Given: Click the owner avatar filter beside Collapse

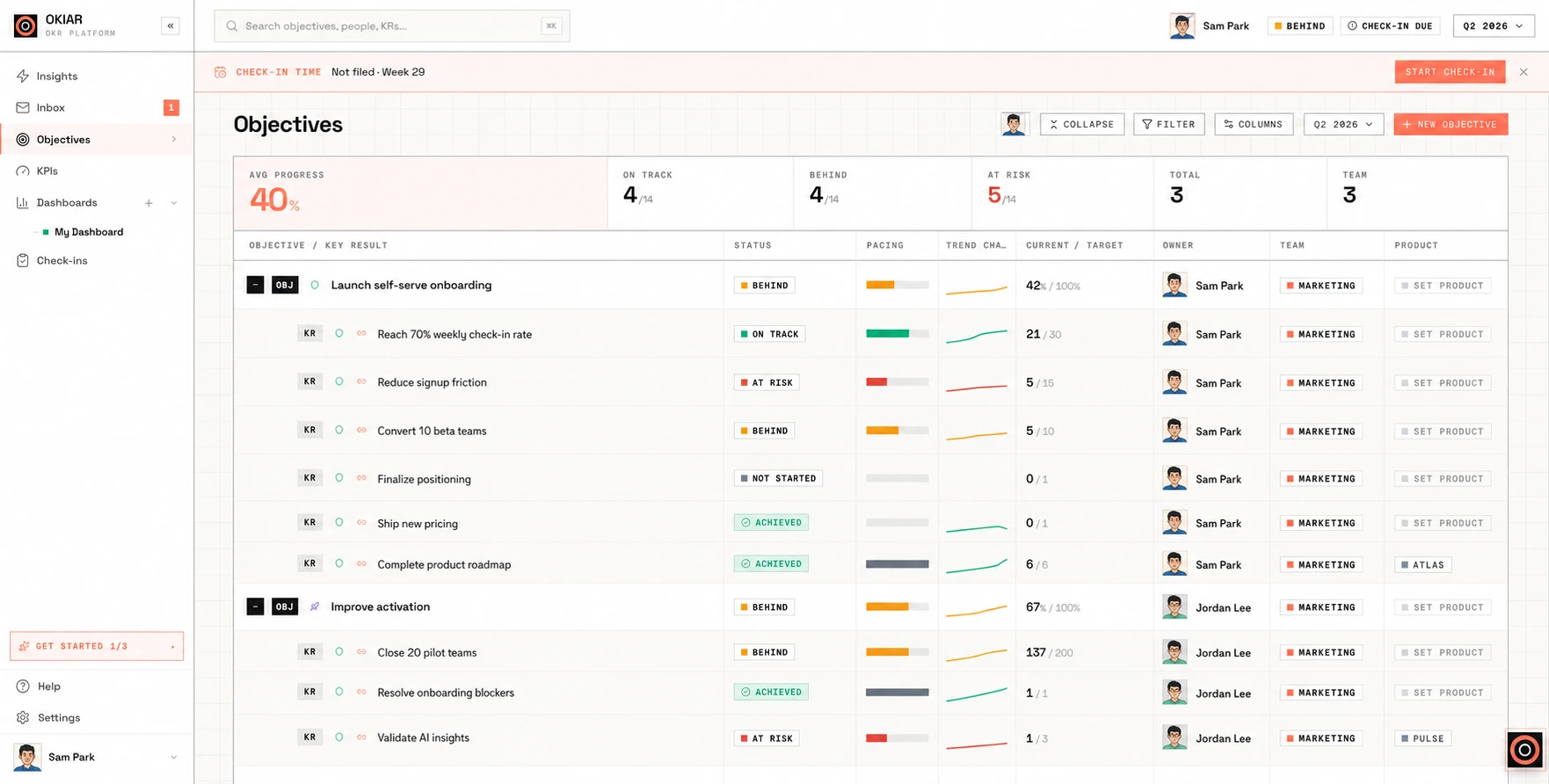Looking at the screenshot, I should coord(1014,124).
